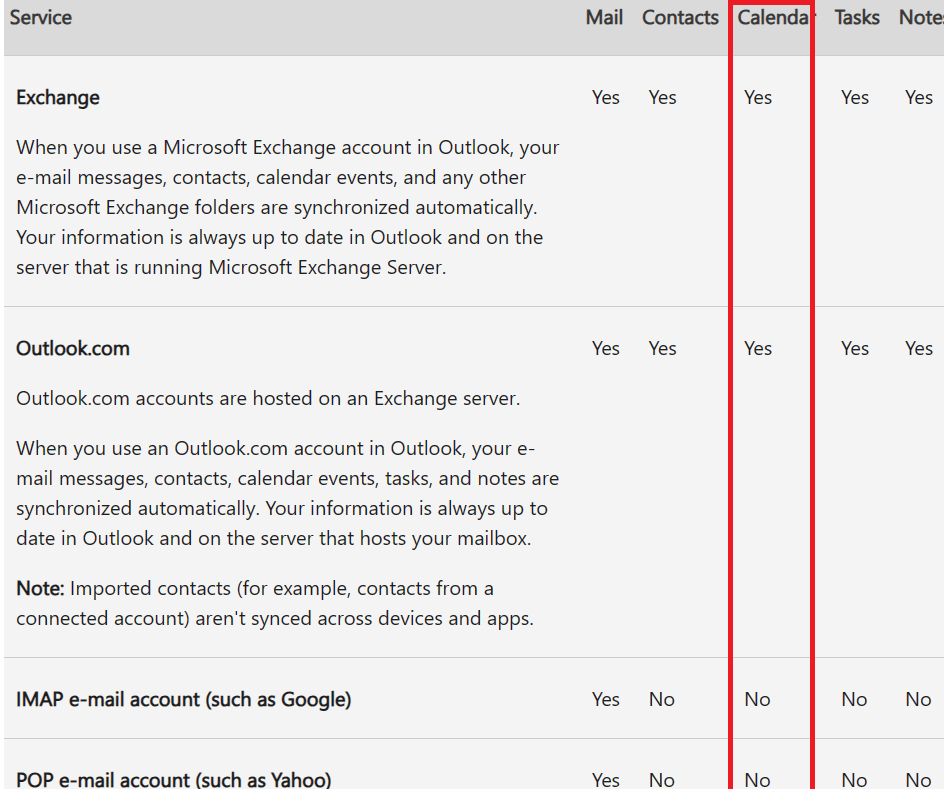This screenshot has height=789, width=944.
Task: Click the Contacts column header
Action: pos(680,17)
